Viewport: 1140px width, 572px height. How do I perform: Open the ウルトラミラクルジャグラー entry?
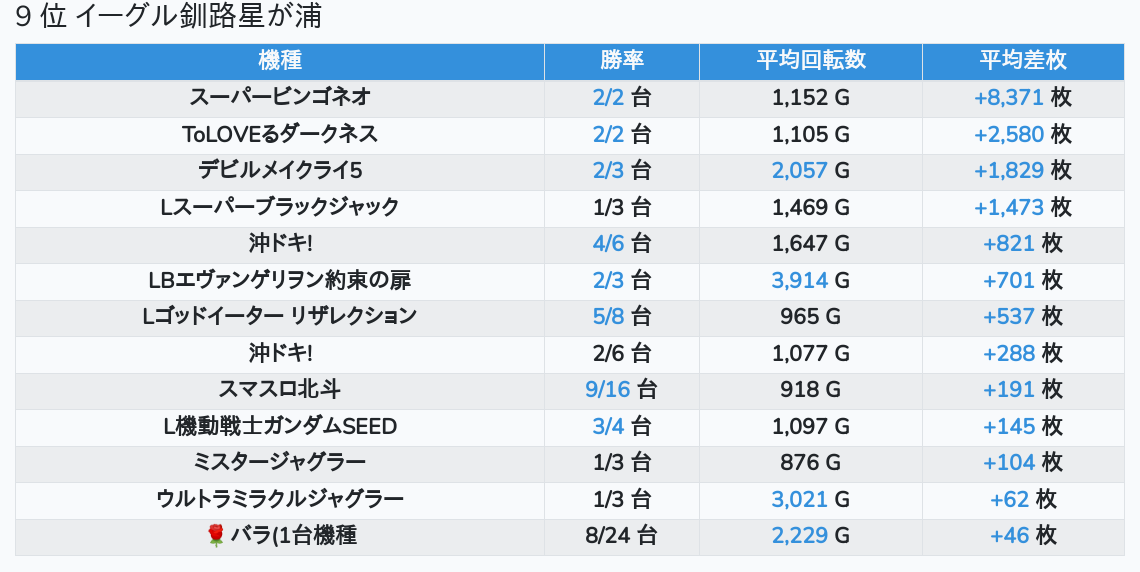coord(280,499)
